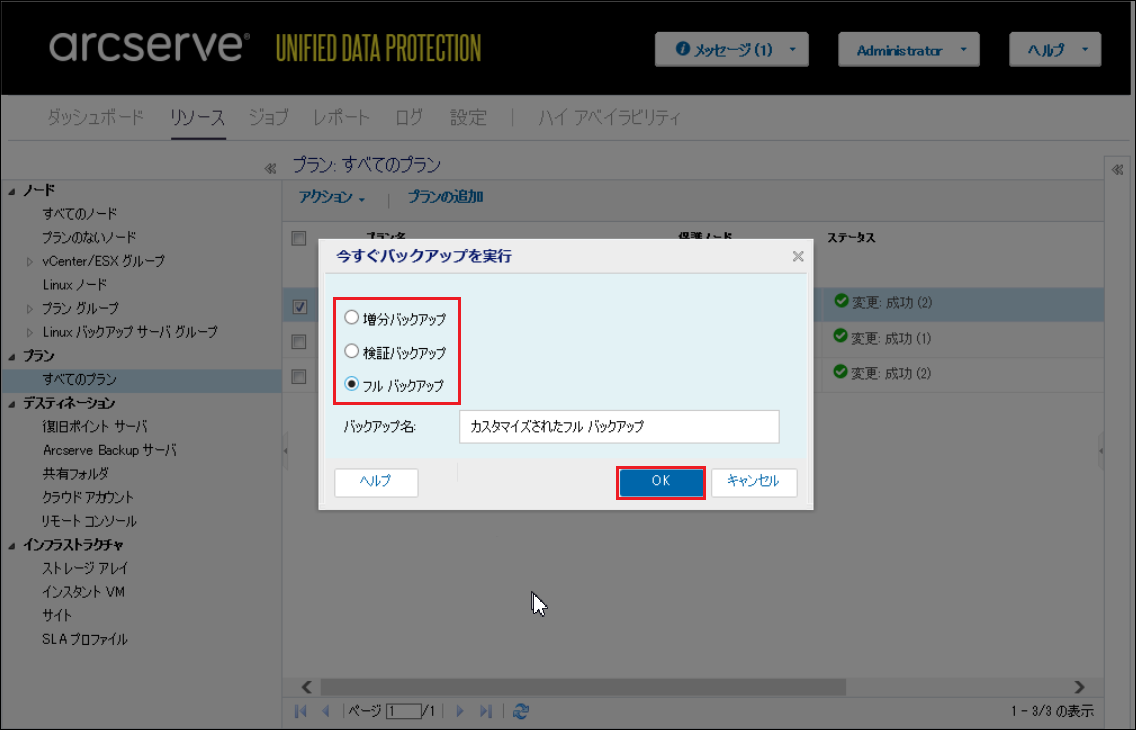
Task: Select 増分バックアップ radio button
Action: [351, 318]
